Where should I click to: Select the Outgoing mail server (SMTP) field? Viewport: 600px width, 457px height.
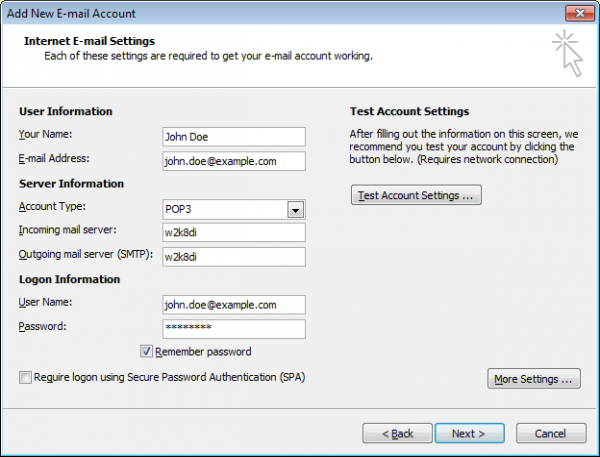(x=233, y=257)
